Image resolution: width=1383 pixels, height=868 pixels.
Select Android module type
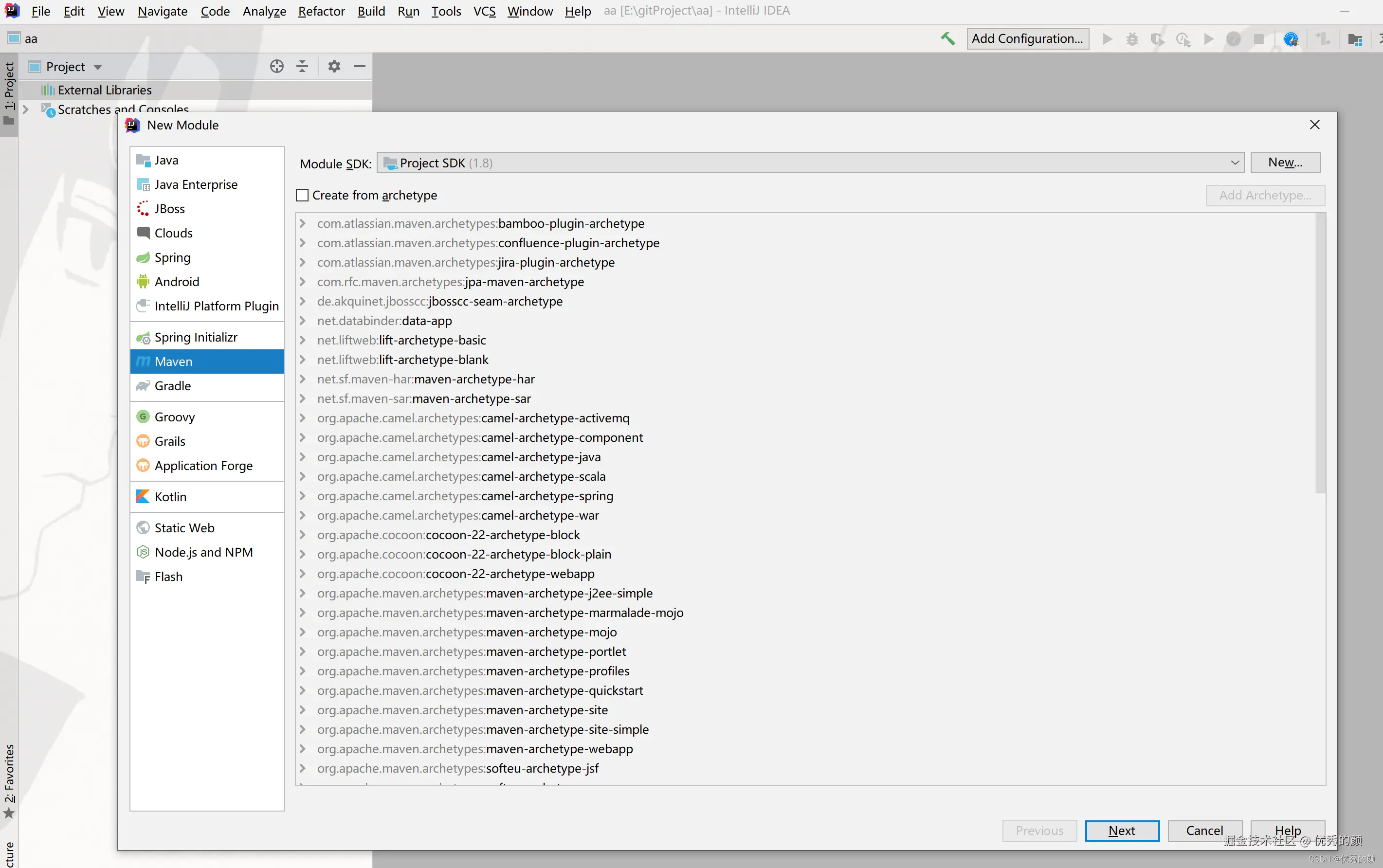[x=177, y=281]
